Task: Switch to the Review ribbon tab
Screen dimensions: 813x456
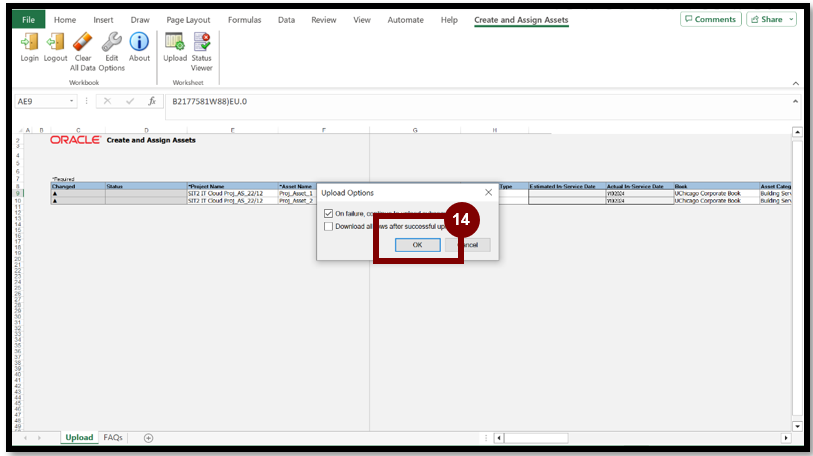Action: pos(324,20)
